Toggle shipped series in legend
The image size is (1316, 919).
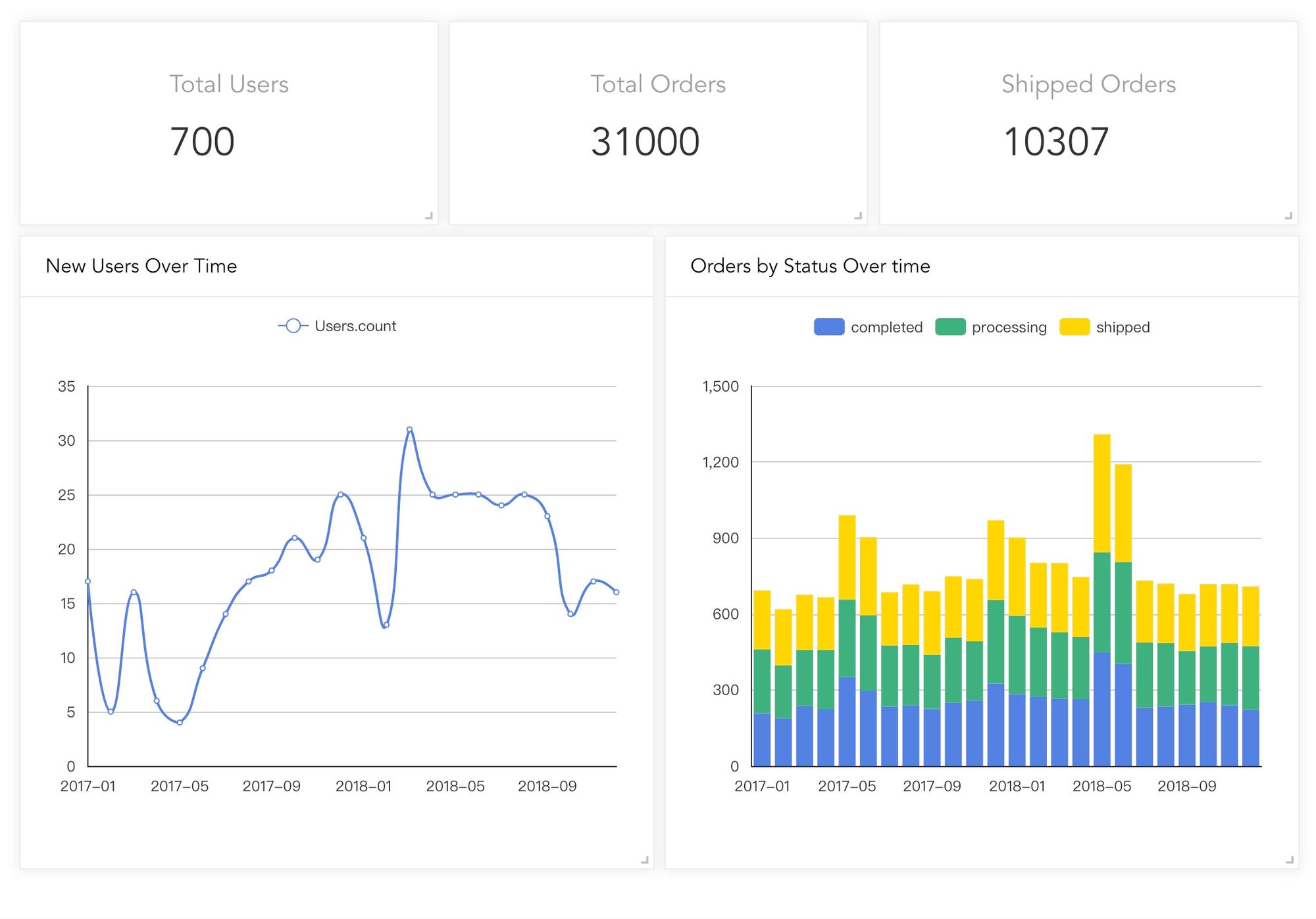click(x=1105, y=327)
